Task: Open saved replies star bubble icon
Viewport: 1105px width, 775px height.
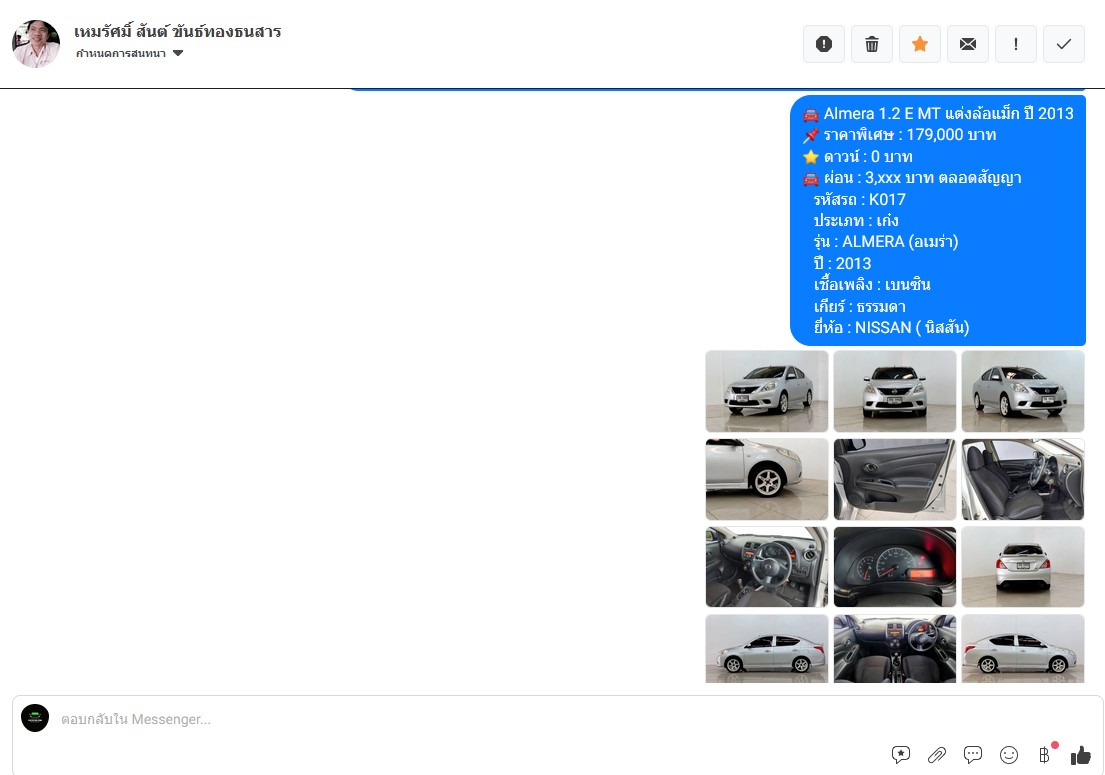Action: (x=901, y=755)
